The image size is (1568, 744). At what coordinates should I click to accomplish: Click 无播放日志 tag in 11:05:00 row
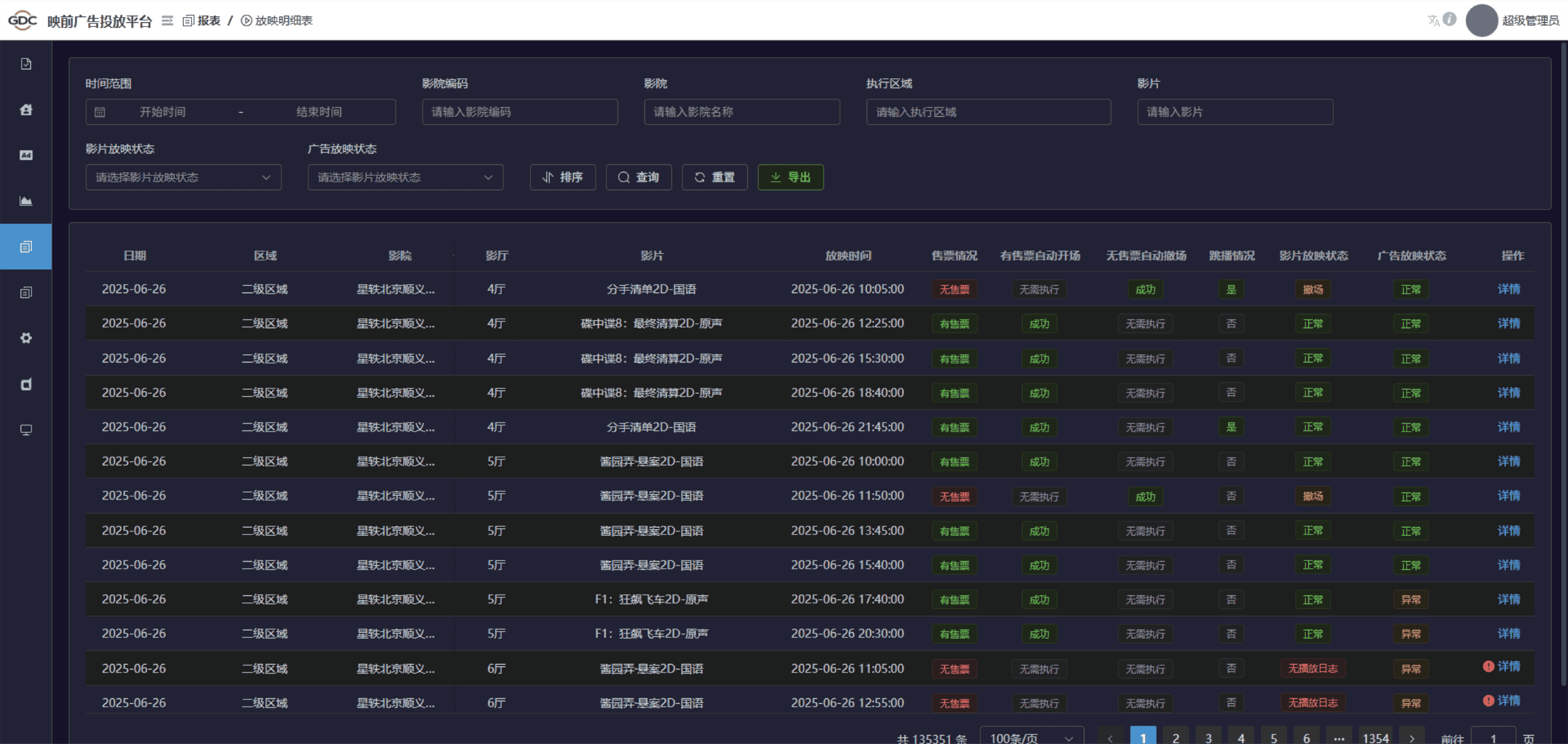pos(1313,669)
